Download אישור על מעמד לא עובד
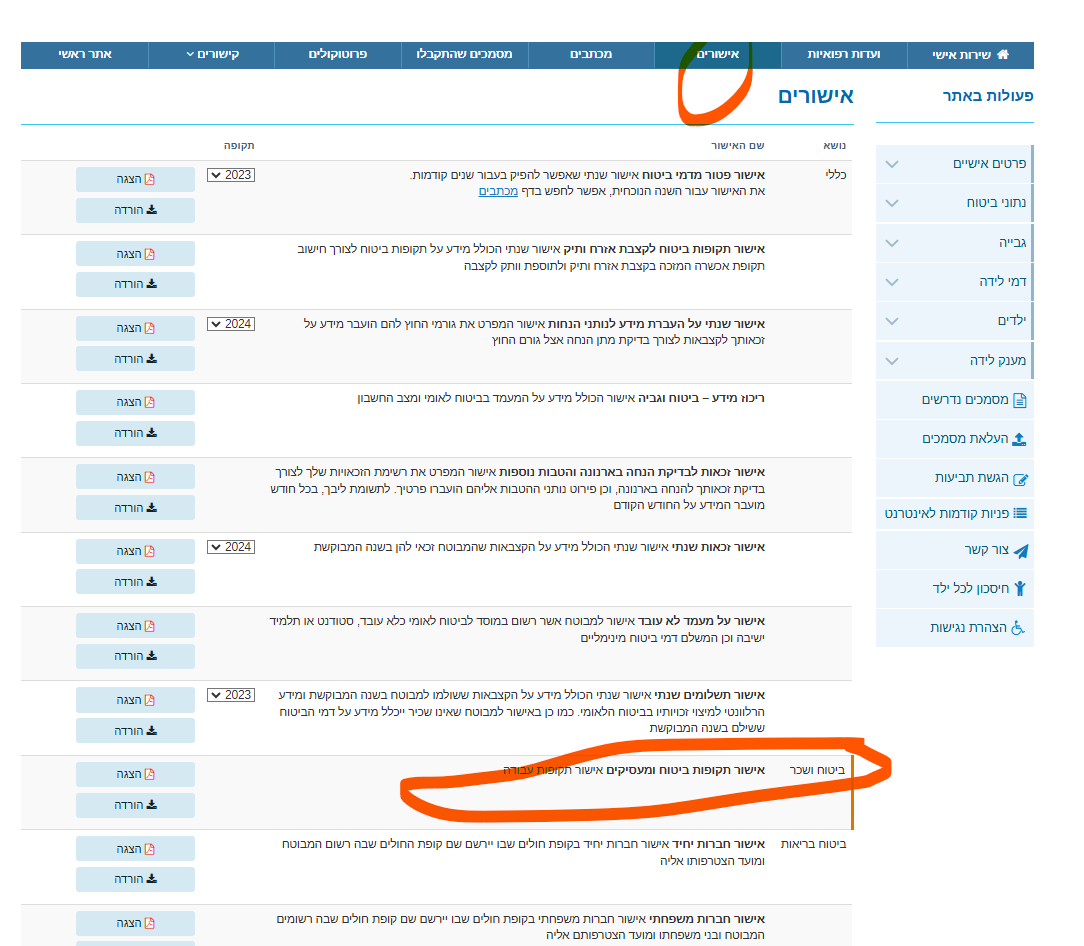1084x946 pixels. (x=136, y=656)
